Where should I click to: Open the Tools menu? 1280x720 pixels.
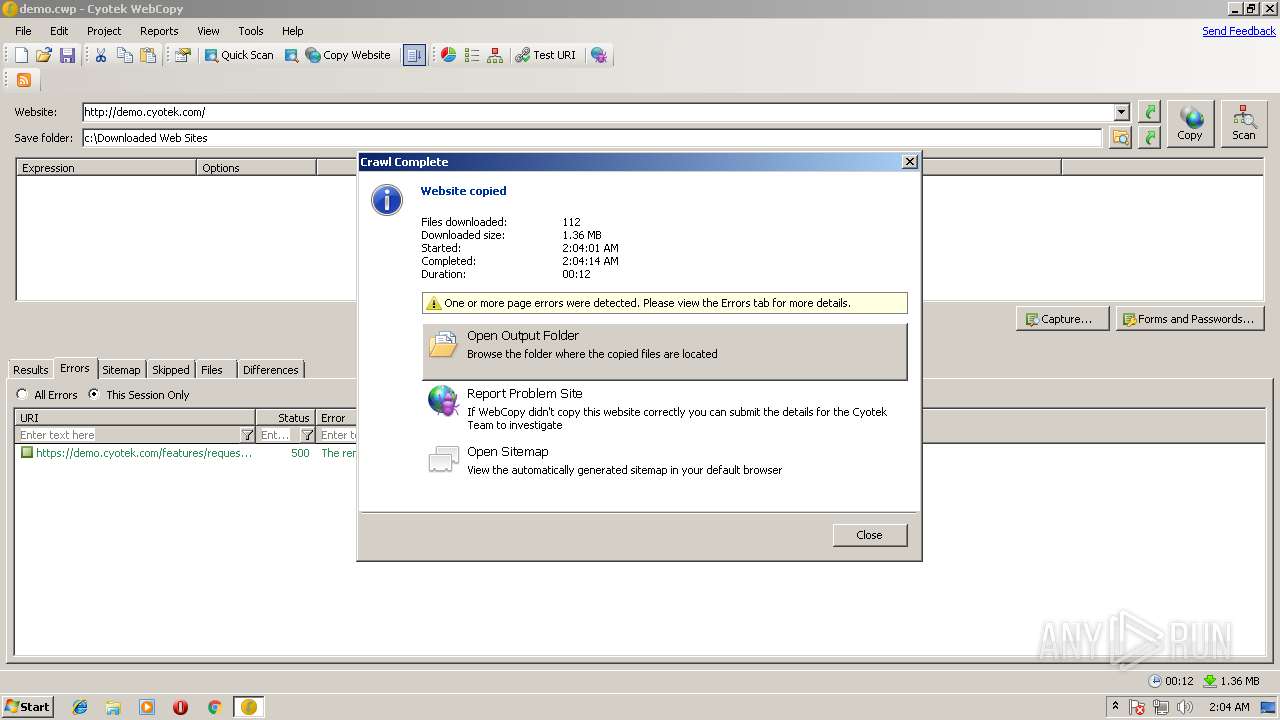point(251,31)
